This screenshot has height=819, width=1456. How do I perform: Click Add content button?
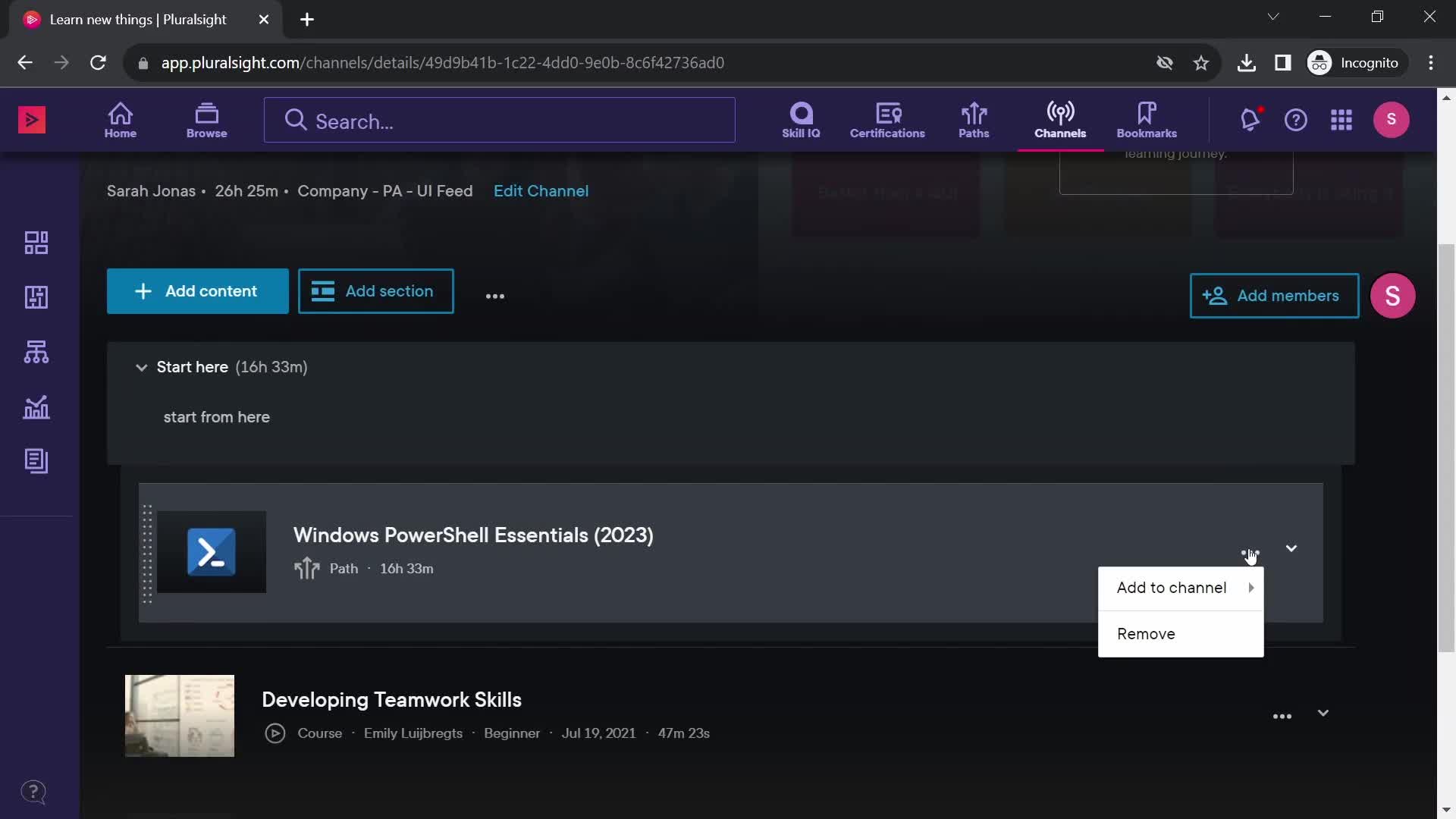click(198, 291)
